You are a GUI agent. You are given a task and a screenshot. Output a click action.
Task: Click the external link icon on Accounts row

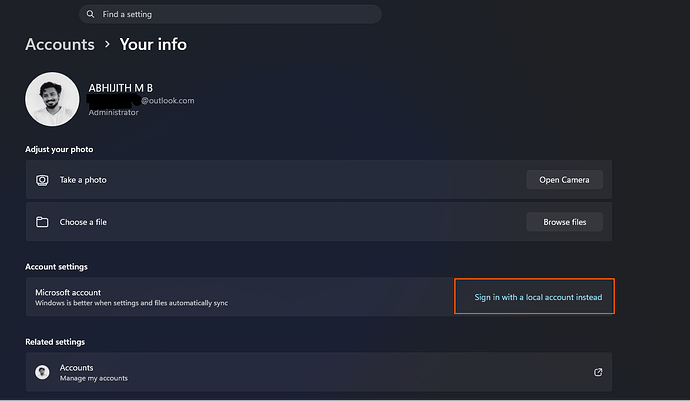click(598, 372)
